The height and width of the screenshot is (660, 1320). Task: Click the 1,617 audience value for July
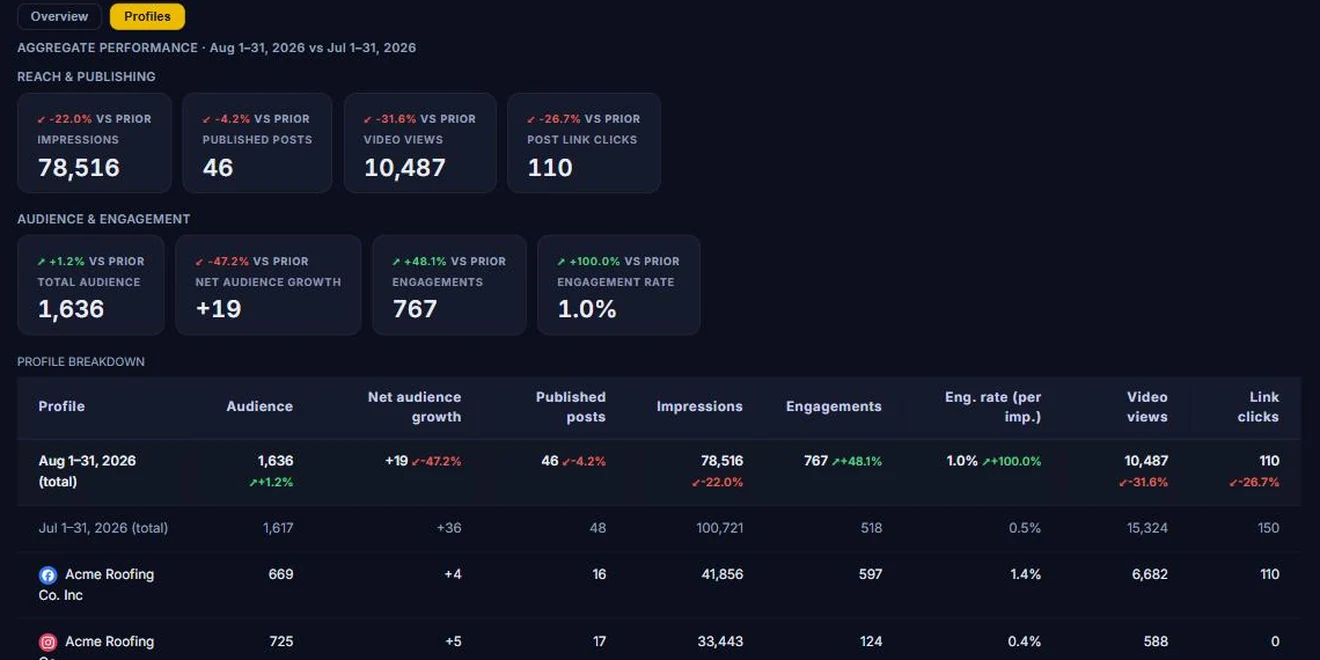278,528
